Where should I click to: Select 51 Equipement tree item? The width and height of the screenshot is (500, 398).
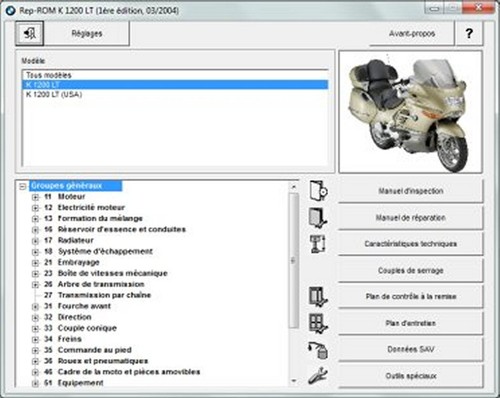pyautogui.click(x=74, y=383)
